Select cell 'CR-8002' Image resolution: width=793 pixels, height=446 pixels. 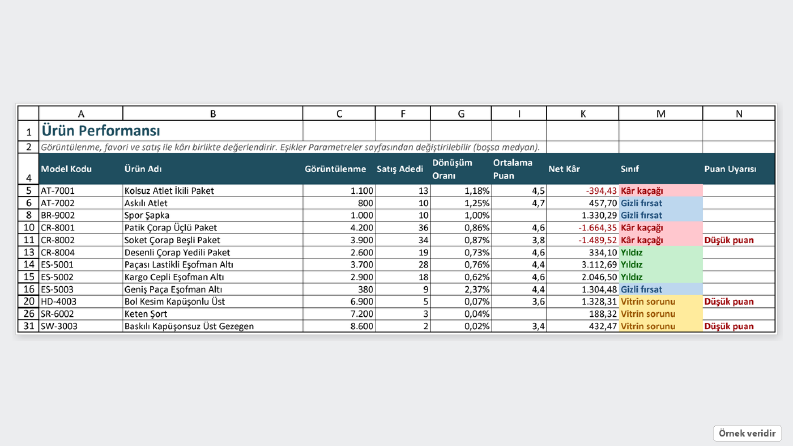81,240
